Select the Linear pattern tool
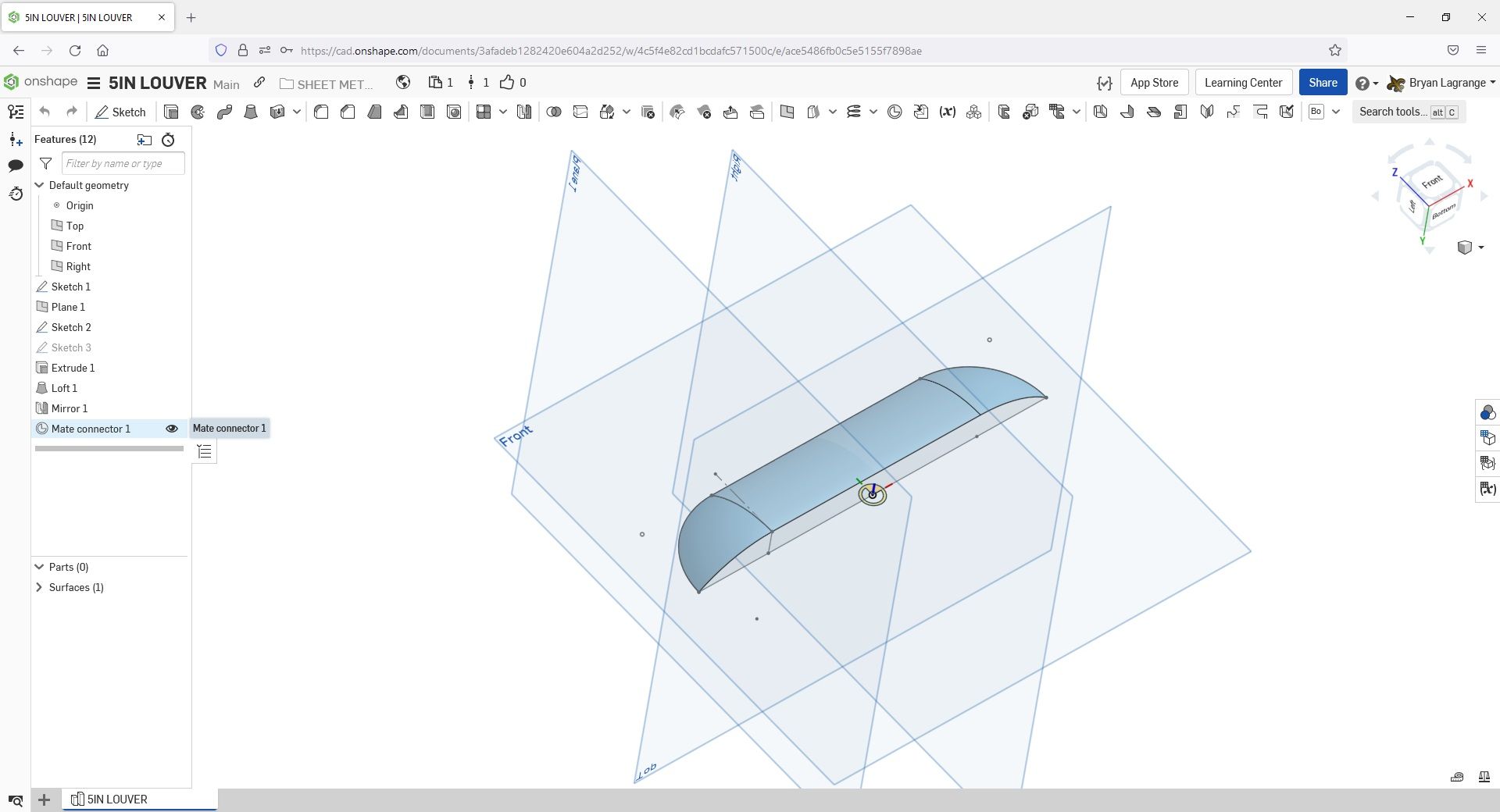The height and width of the screenshot is (812, 1500). [x=484, y=112]
